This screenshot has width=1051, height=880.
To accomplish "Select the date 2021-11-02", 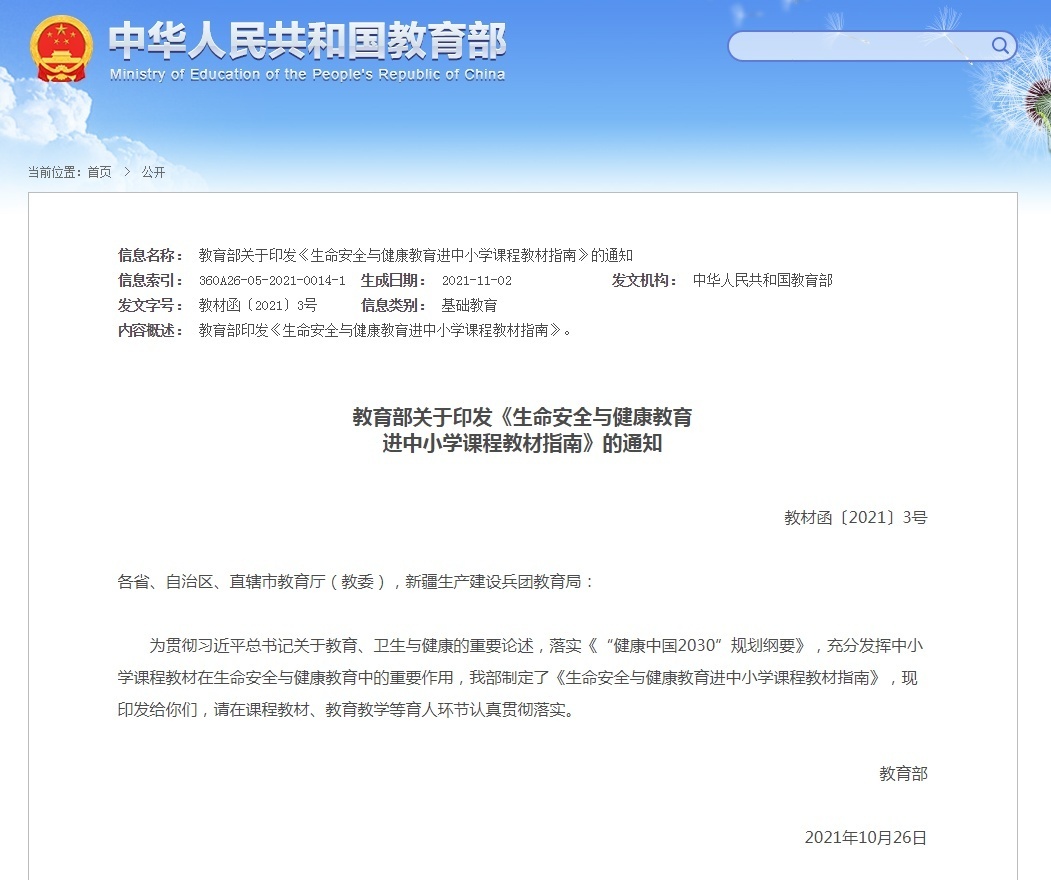I will click(477, 281).
